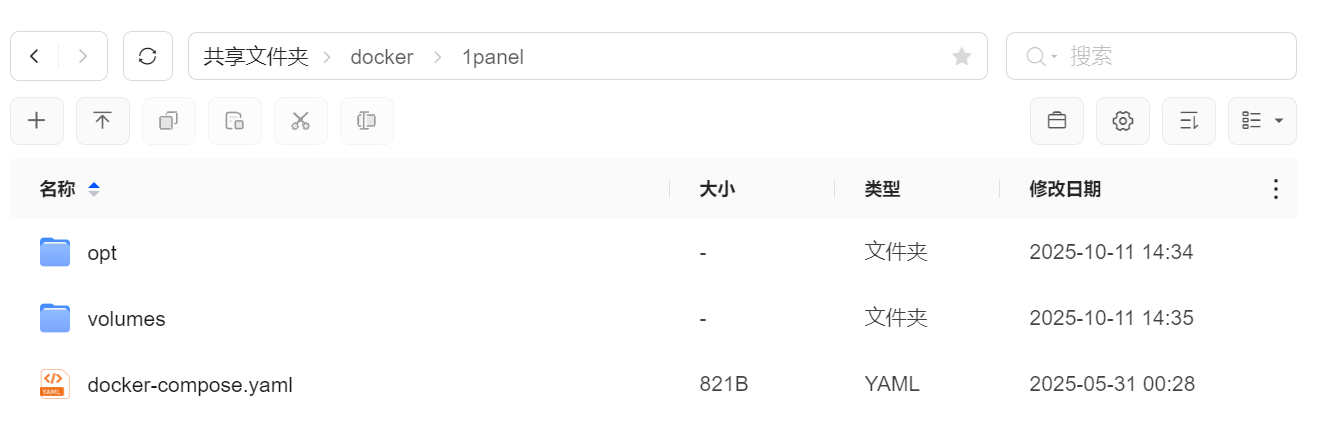
Task: Click the forward navigation arrow
Action: click(83, 56)
